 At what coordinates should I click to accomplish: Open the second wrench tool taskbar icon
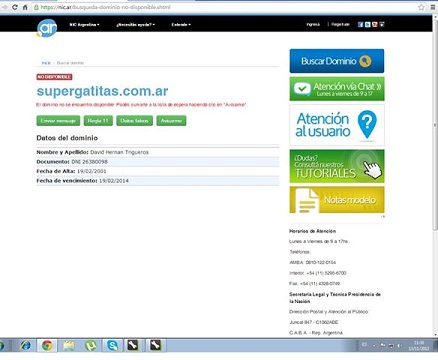point(155,346)
